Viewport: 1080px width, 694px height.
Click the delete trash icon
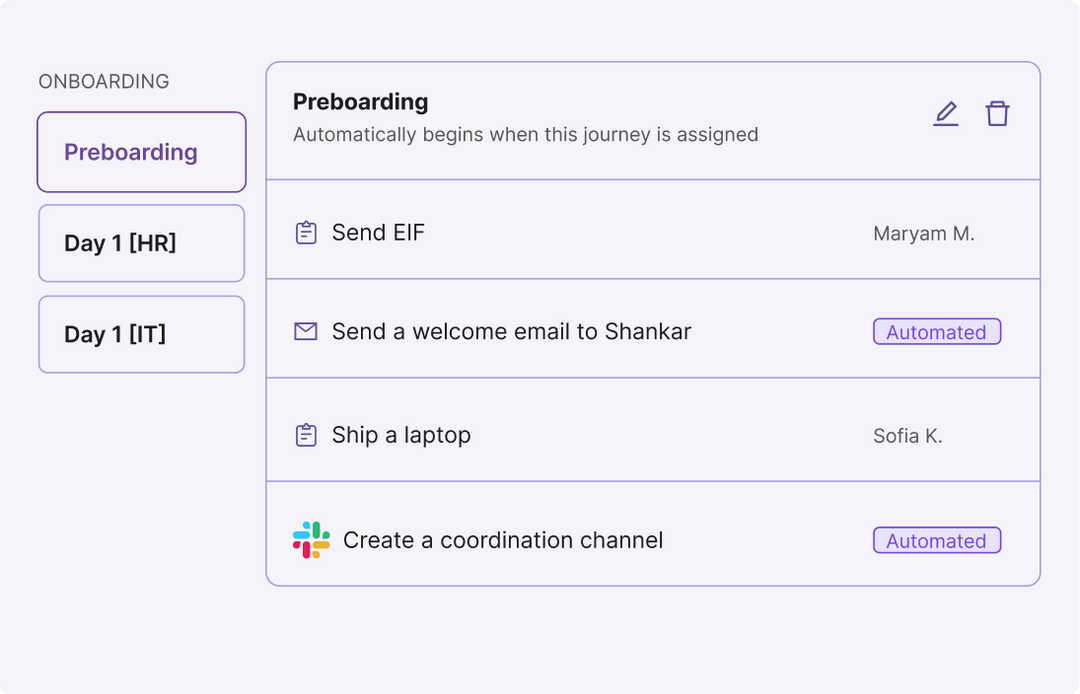point(997,114)
